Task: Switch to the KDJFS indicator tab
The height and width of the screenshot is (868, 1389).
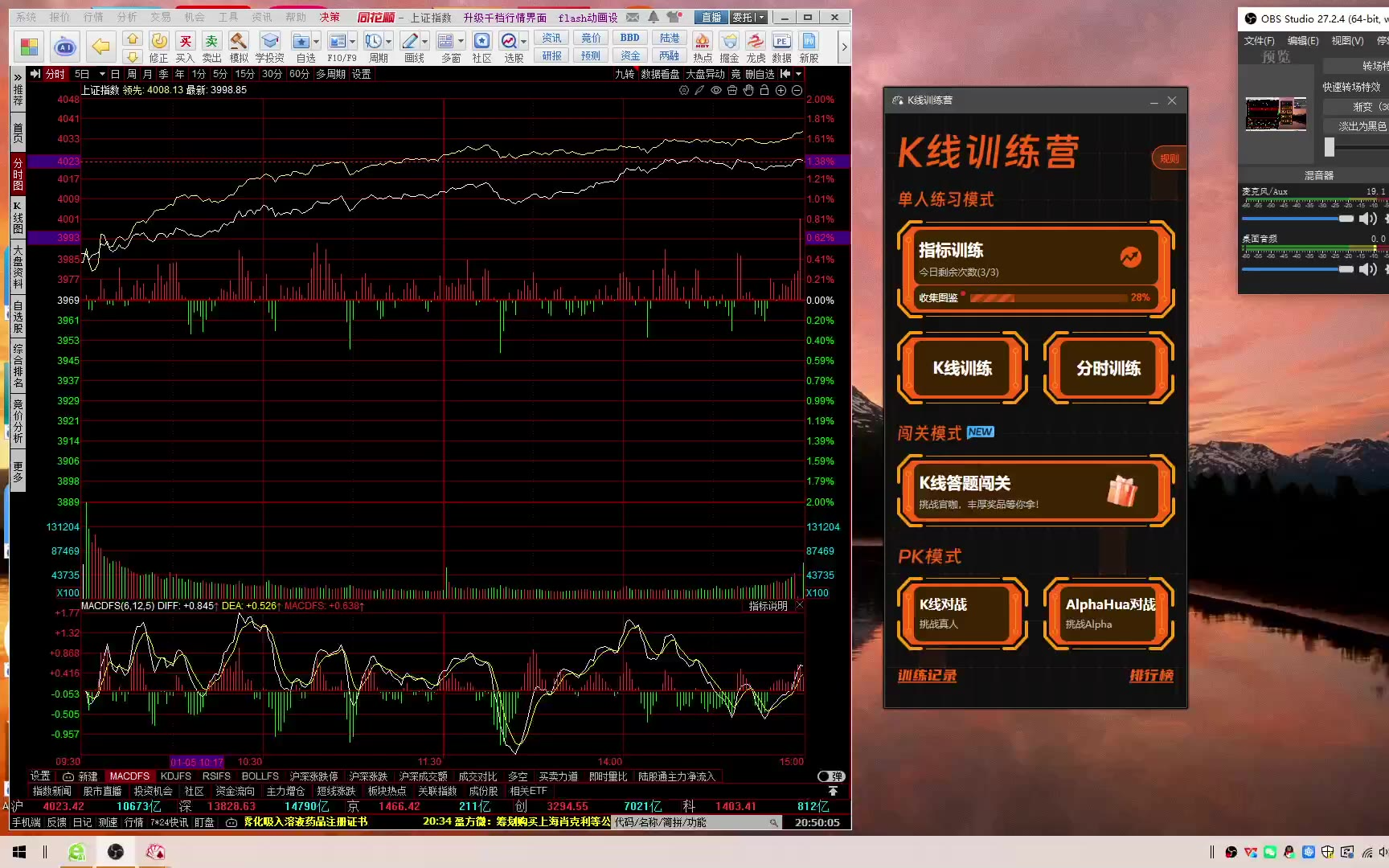Action: point(175,776)
